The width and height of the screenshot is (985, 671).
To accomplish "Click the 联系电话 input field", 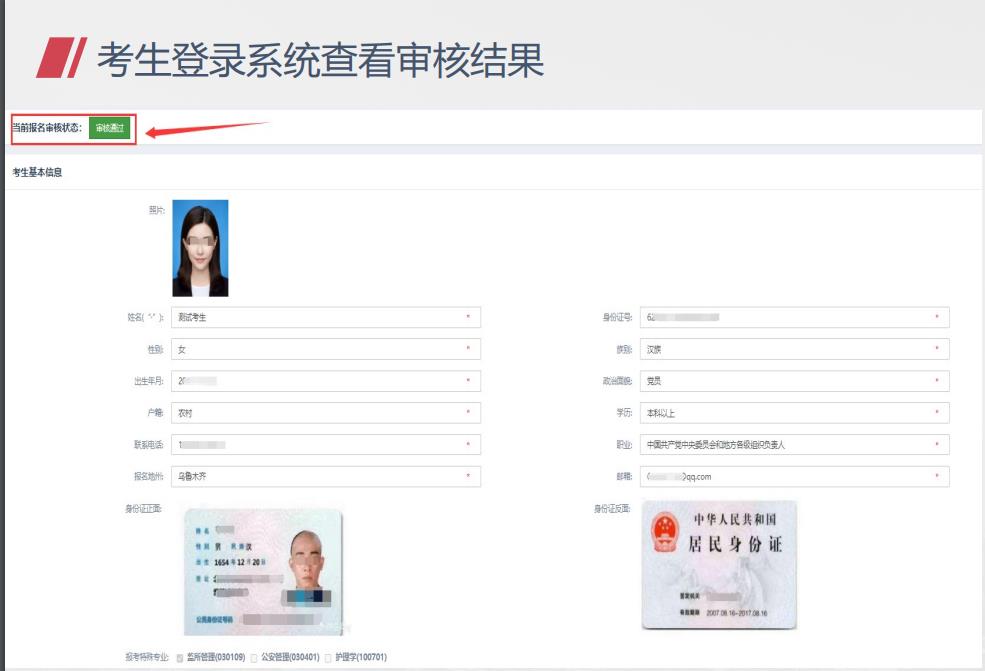I will pos(325,445).
